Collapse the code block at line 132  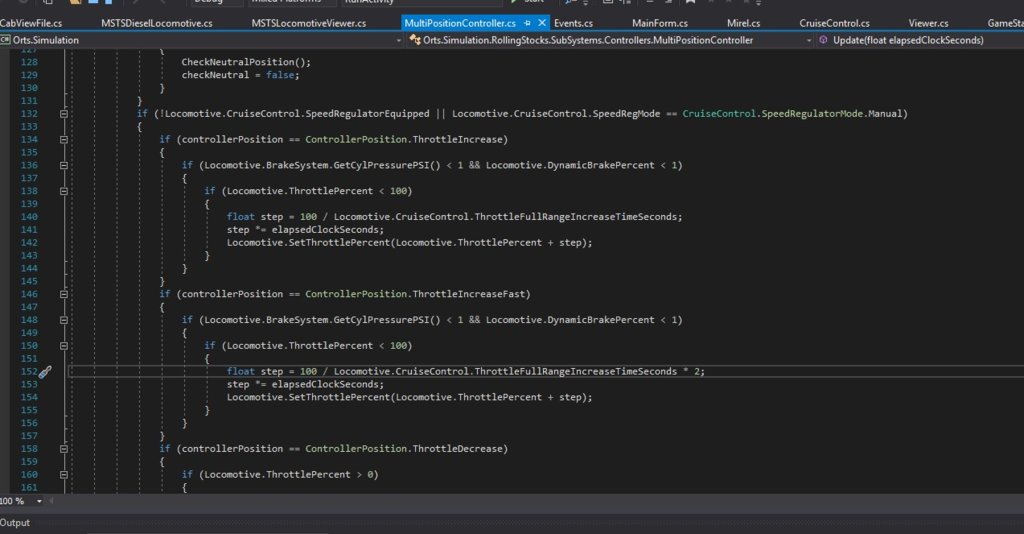pos(64,114)
